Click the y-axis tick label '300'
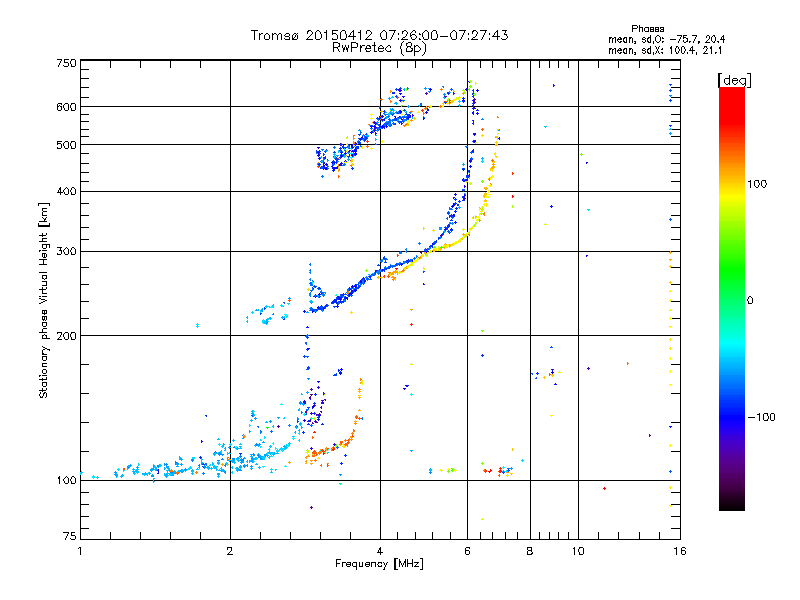This screenshot has width=800, height=600. 66,252
